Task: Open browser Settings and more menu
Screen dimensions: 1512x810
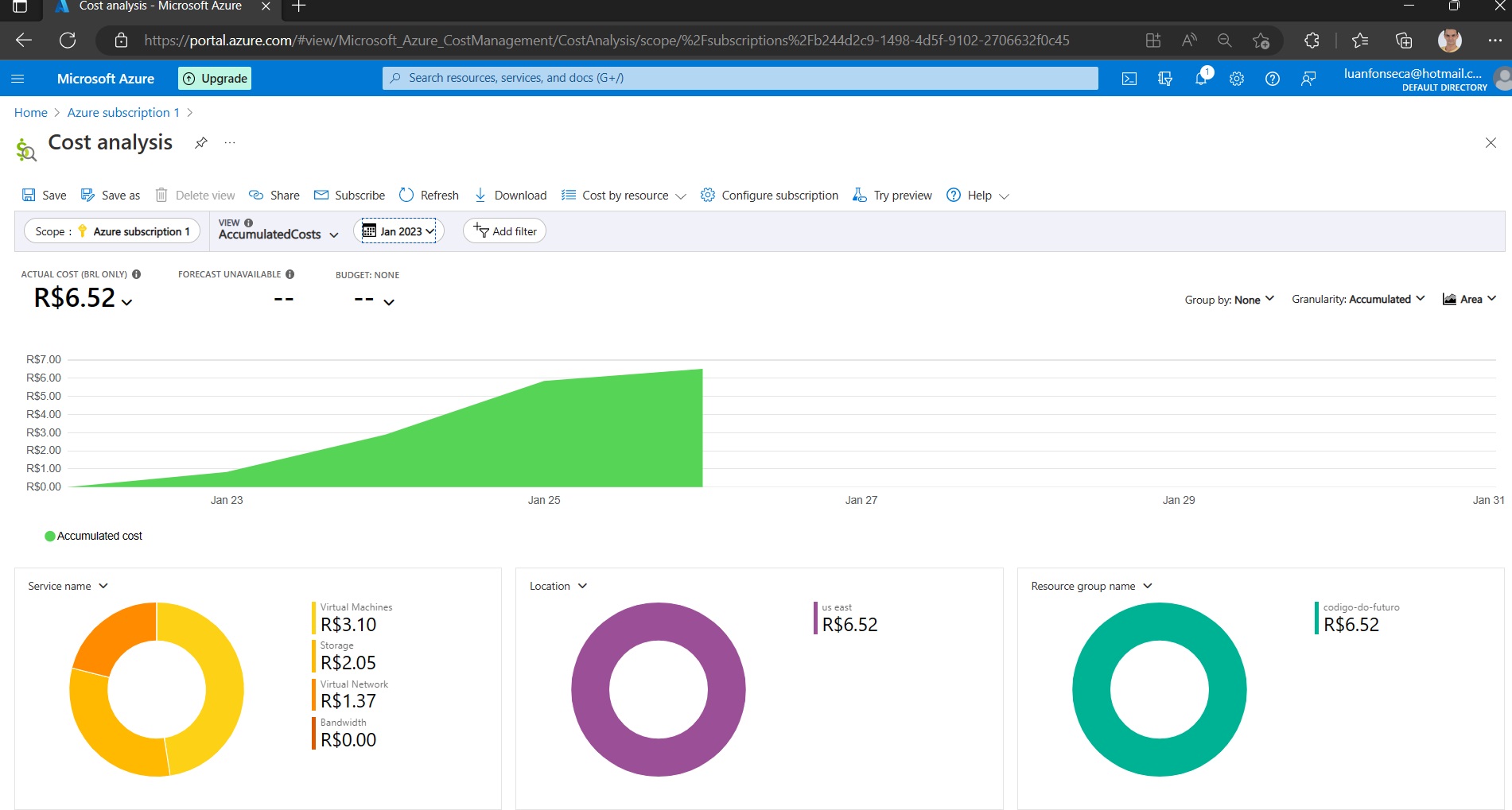Action: pos(1495,40)
